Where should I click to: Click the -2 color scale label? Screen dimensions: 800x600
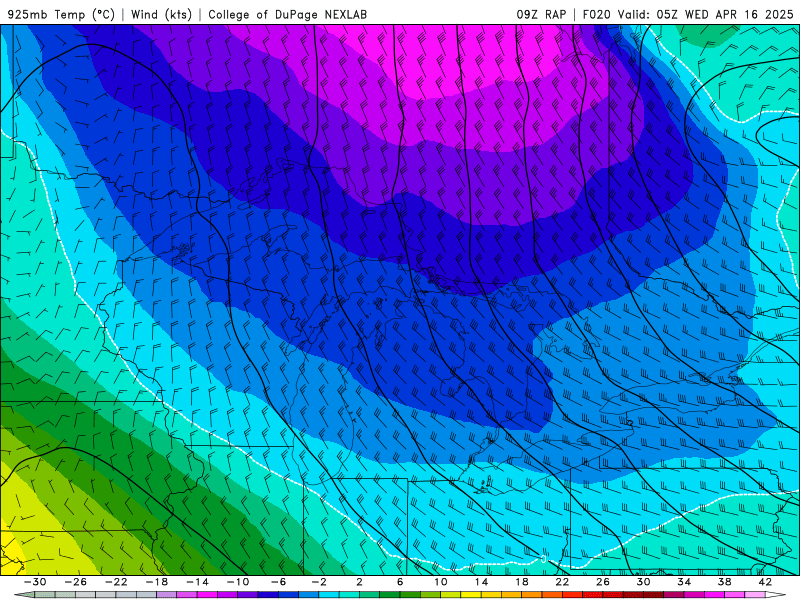[319, 582]
